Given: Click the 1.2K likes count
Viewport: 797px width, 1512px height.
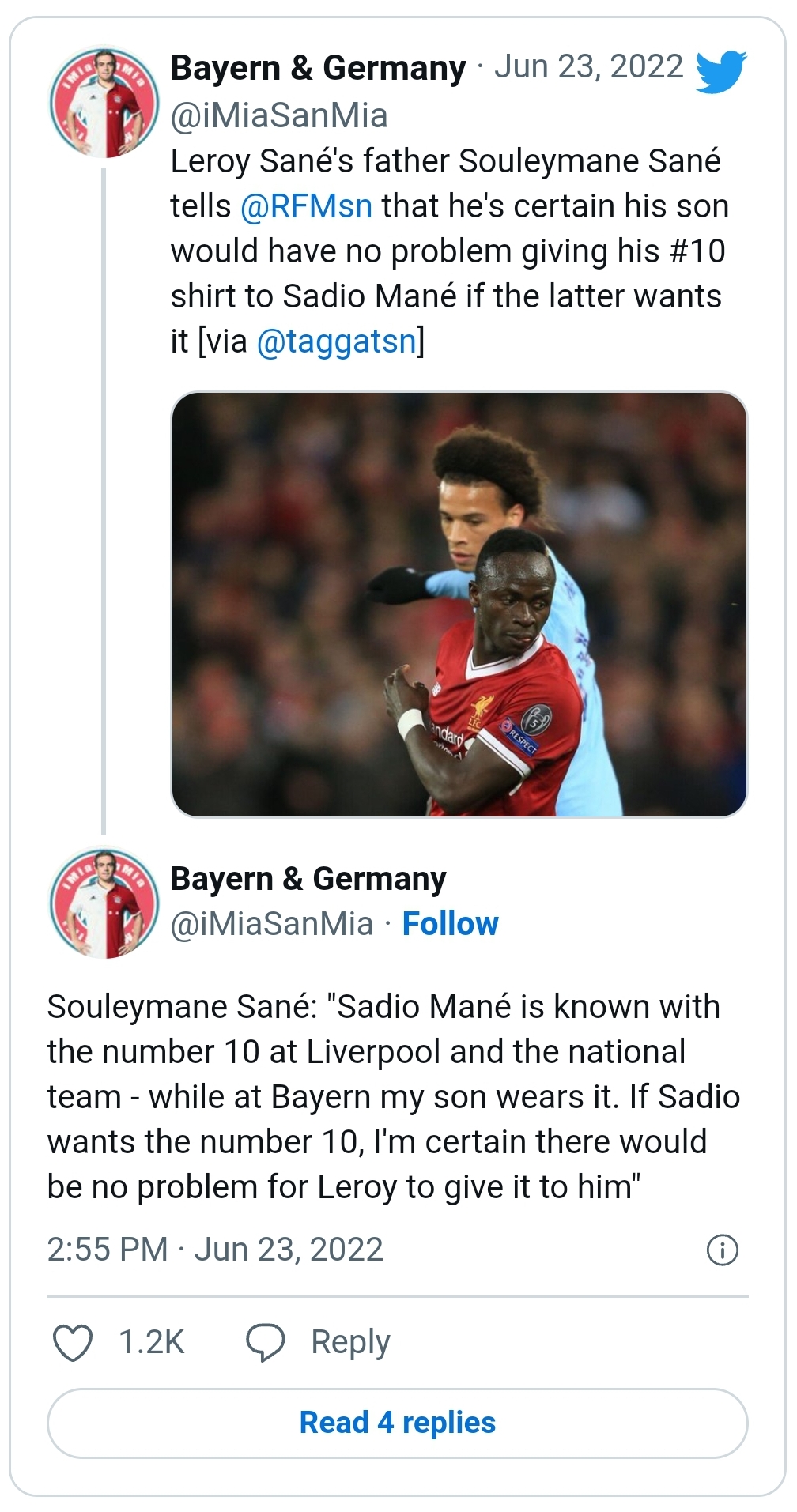Looking at the screenshot, I should tap(151, 1343).
